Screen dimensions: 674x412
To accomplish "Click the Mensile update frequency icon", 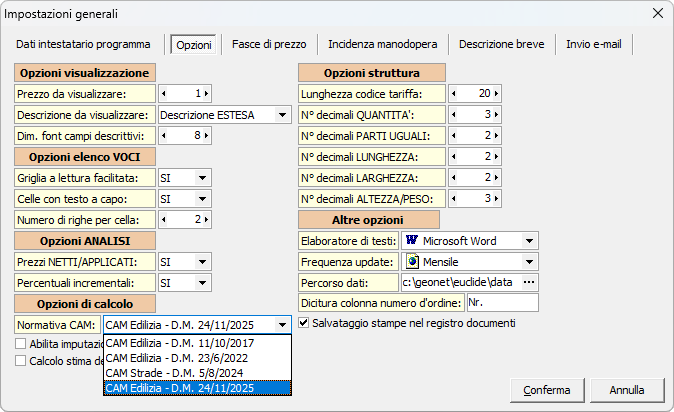I will [411, 262].
